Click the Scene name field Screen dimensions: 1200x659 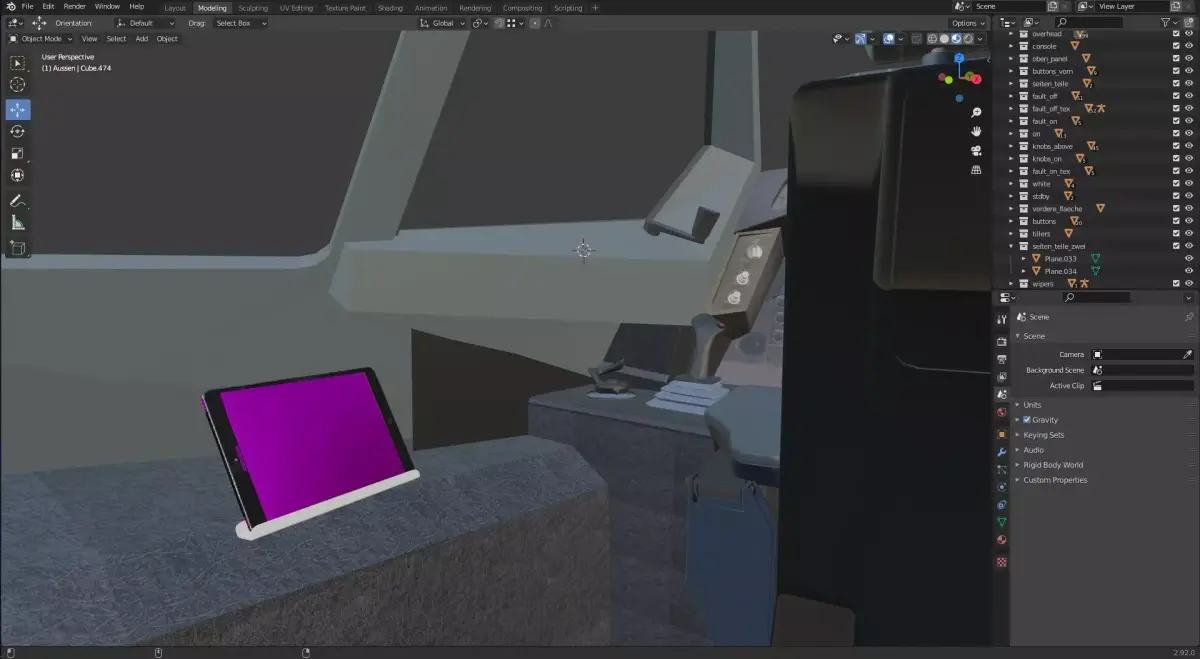coord(1008,7)
